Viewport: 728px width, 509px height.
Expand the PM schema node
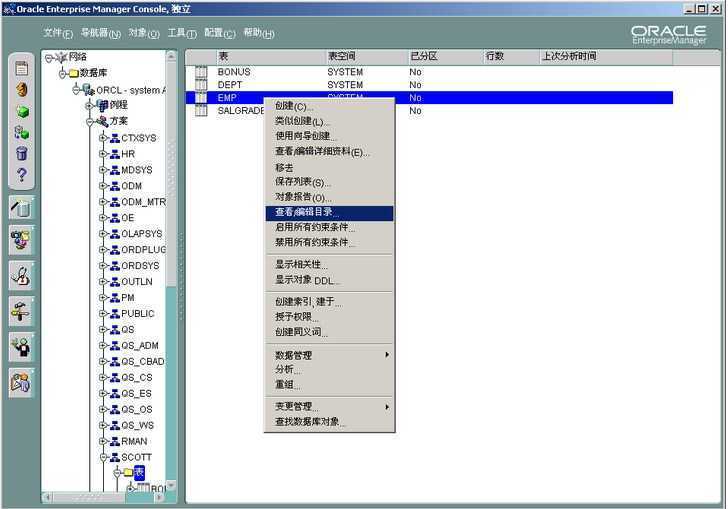[x=104, y=298]
